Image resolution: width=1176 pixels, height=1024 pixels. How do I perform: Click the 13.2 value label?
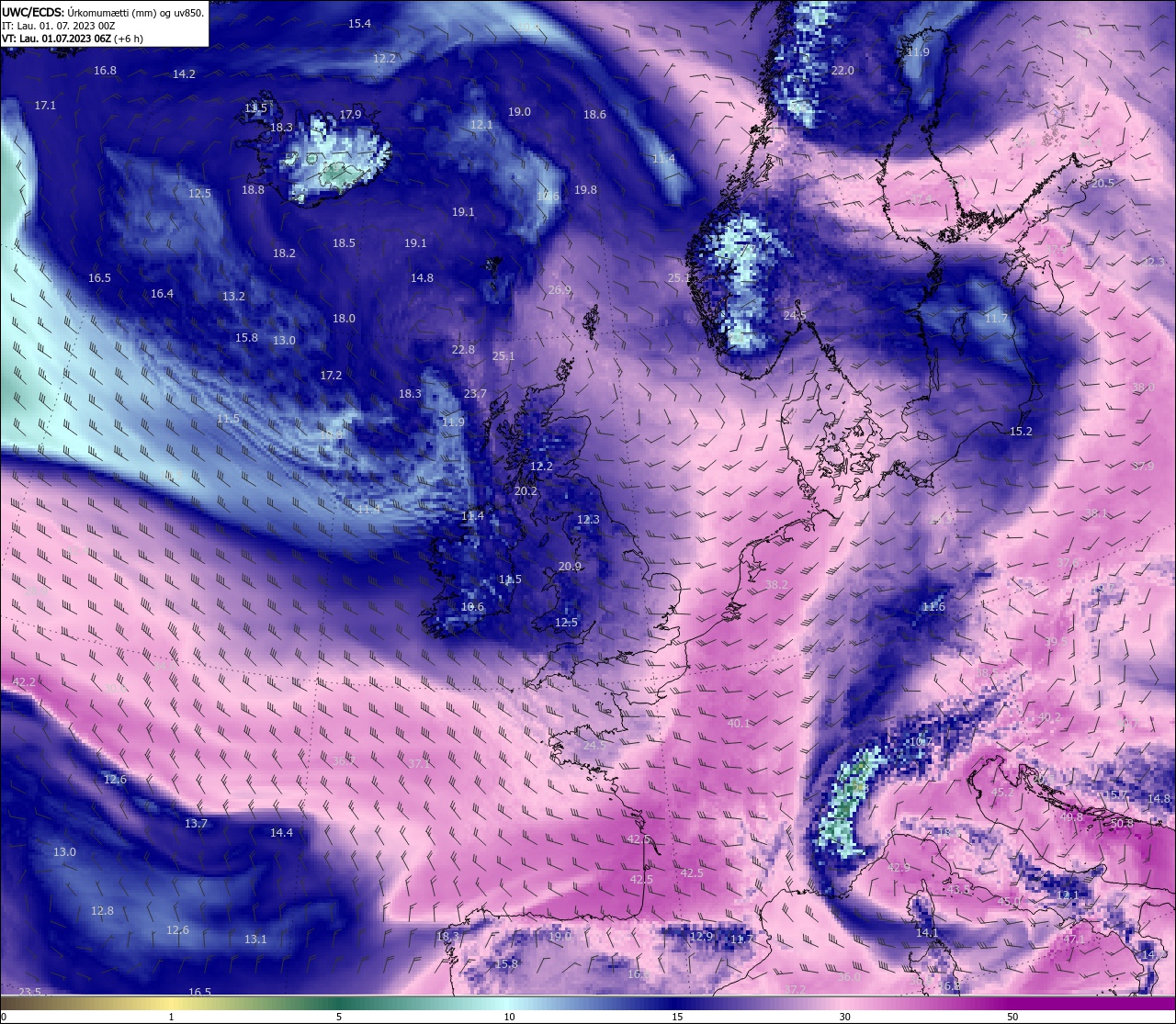pos(233,297)
